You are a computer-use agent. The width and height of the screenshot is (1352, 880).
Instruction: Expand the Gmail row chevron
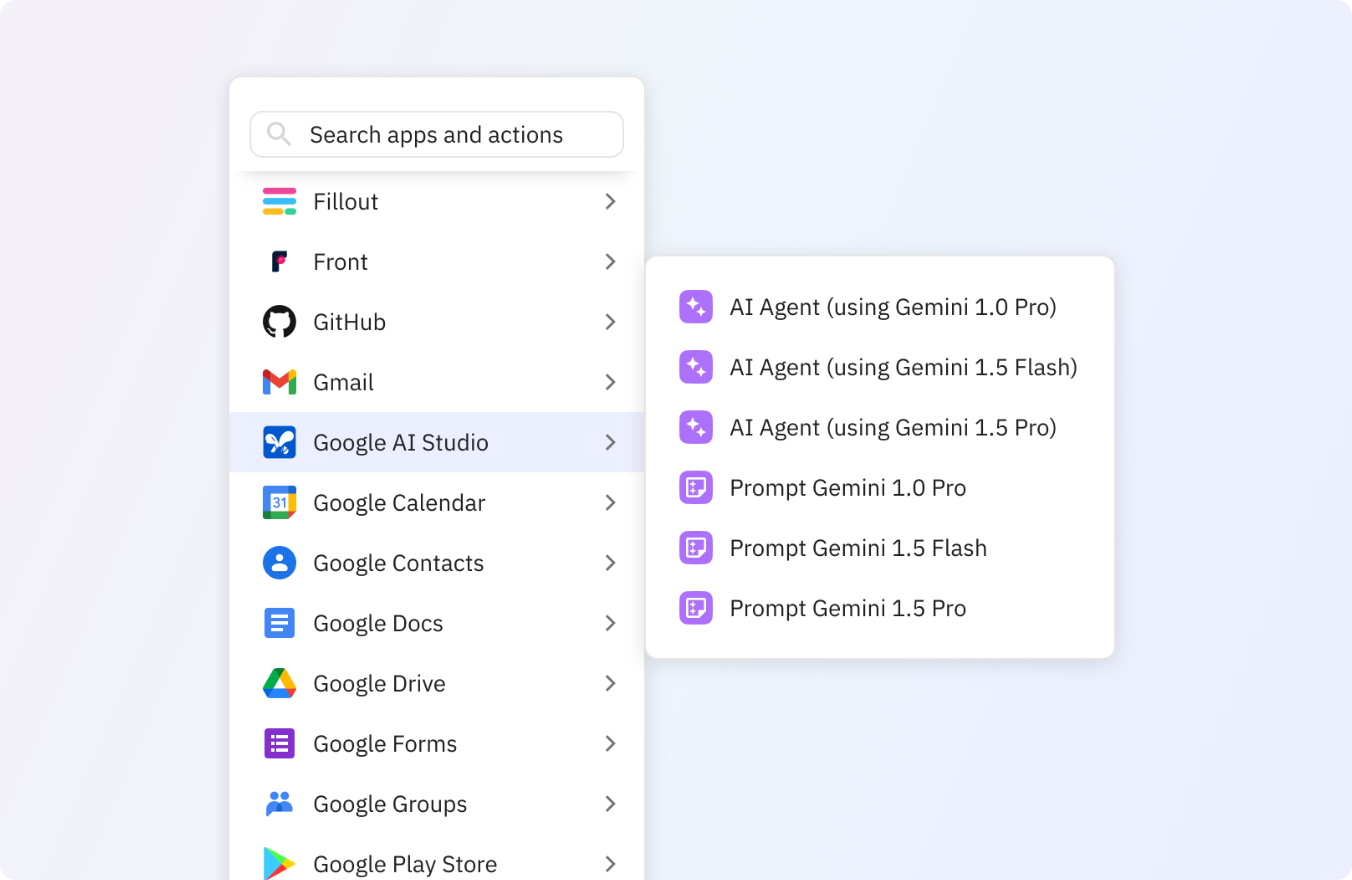tap(610, 382)
